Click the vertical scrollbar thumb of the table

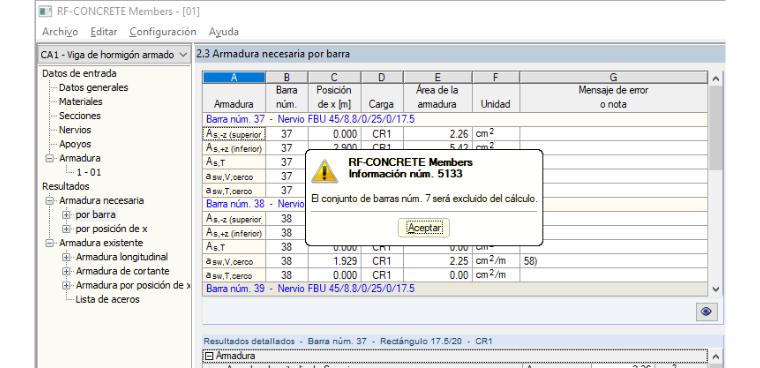tap(715, 128)
